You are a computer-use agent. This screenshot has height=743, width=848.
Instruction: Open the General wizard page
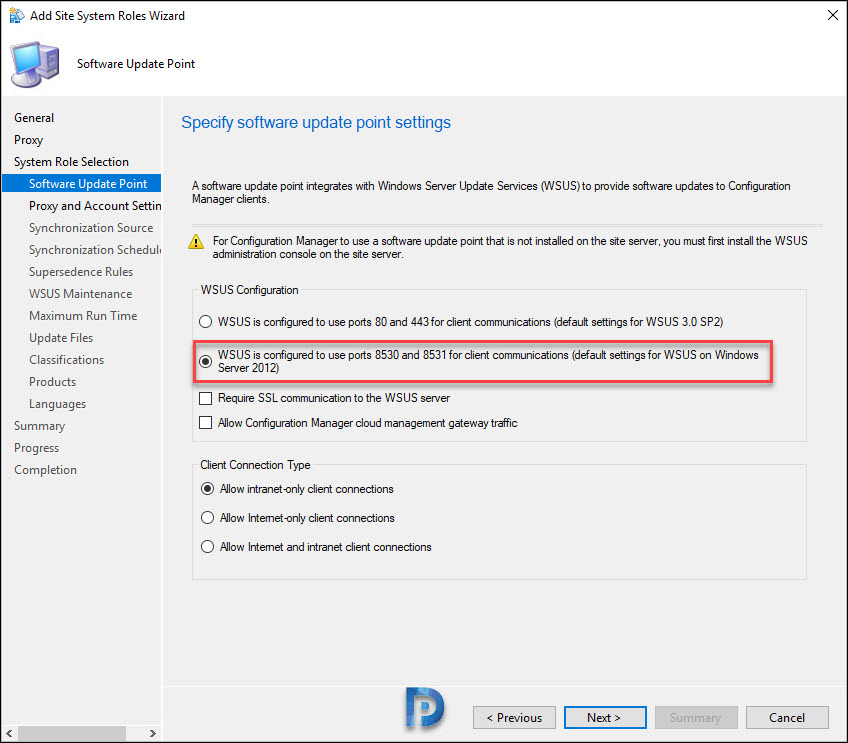(x=34, y=118)
